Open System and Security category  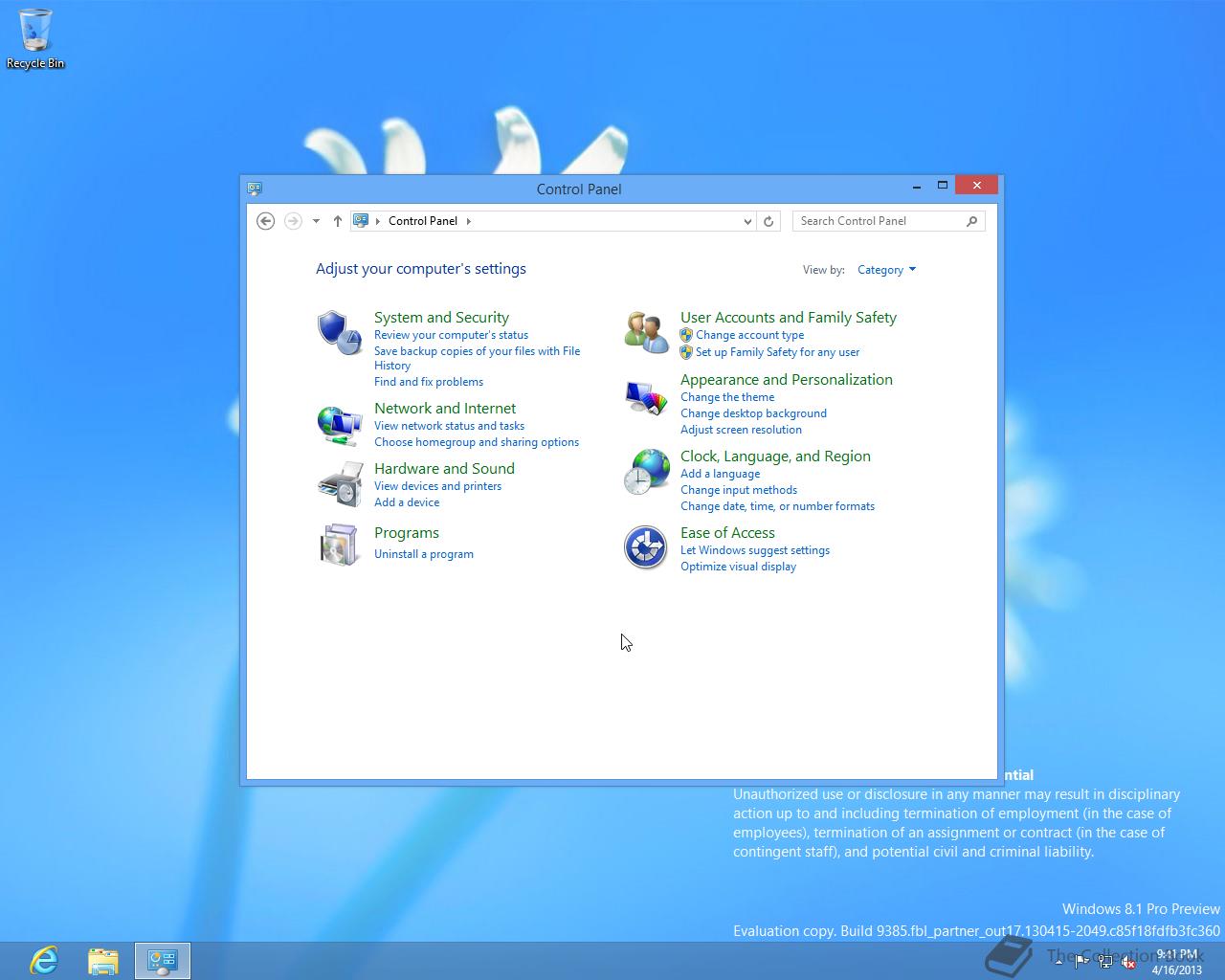(441, 318)
